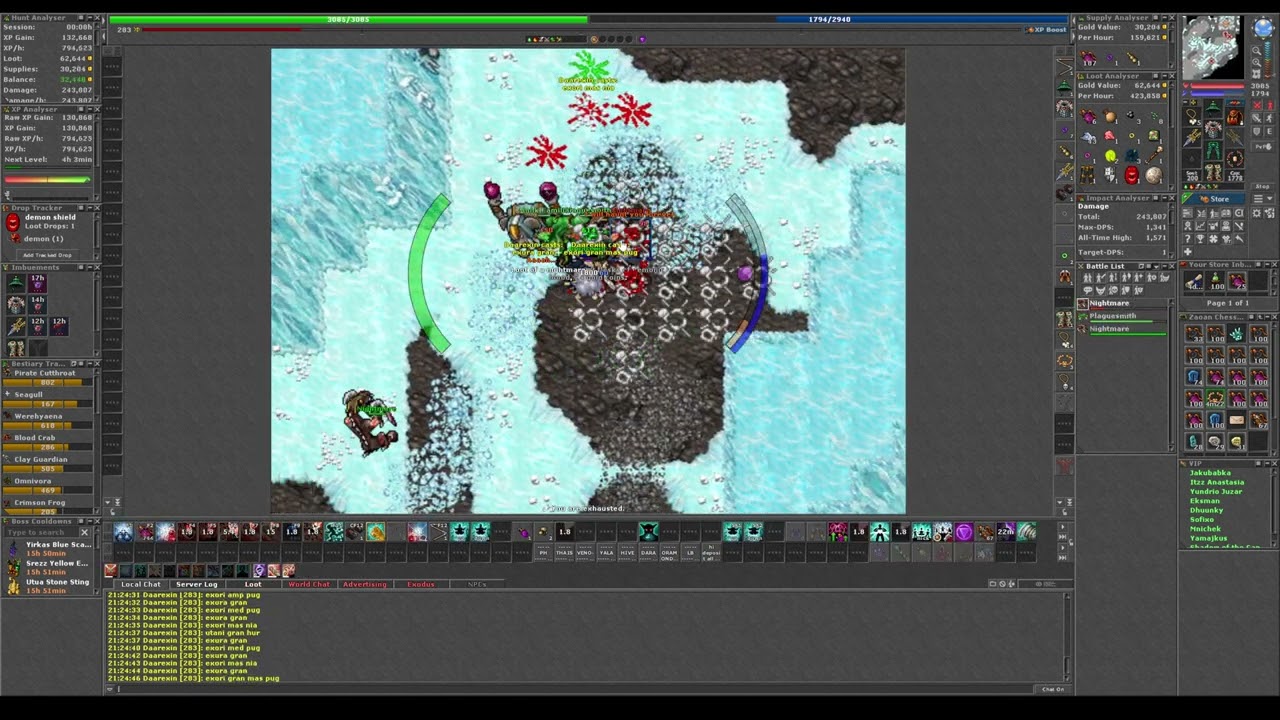The height and width of the screenshot is (720, 1280).
Task: Click the green health bar at top
Action: [x=348, y=19]
